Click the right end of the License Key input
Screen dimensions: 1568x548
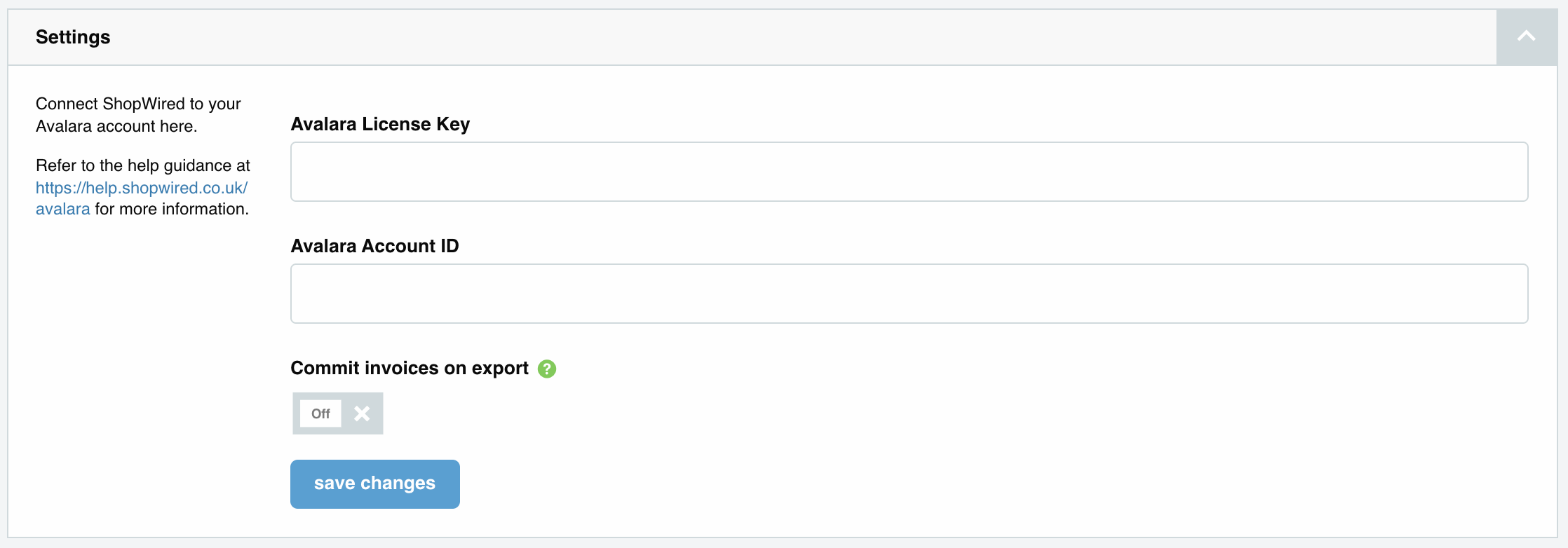(1501, 172)
